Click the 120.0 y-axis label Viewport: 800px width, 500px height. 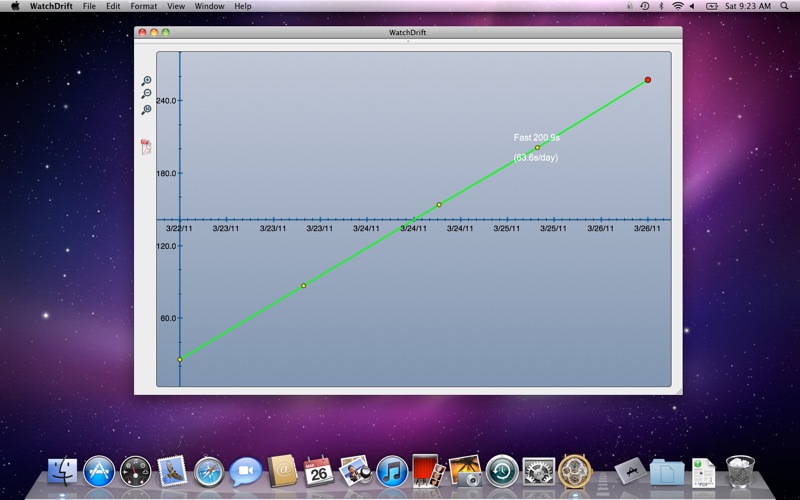tap(166, 246)
